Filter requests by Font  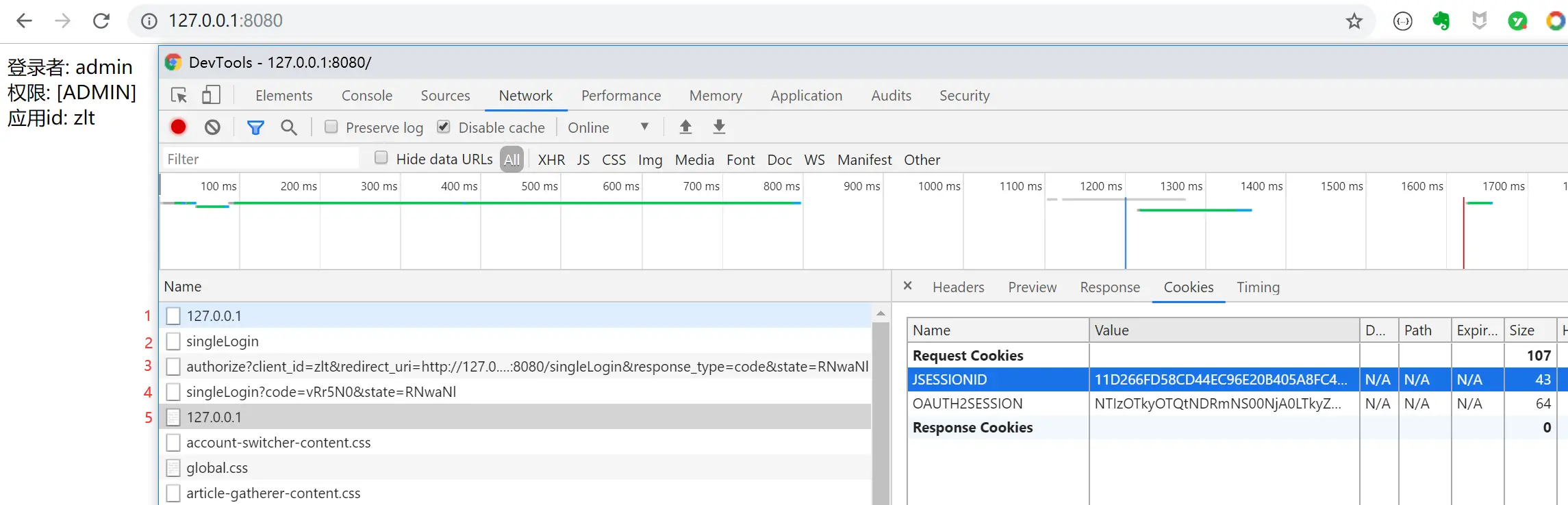point(740,159)
